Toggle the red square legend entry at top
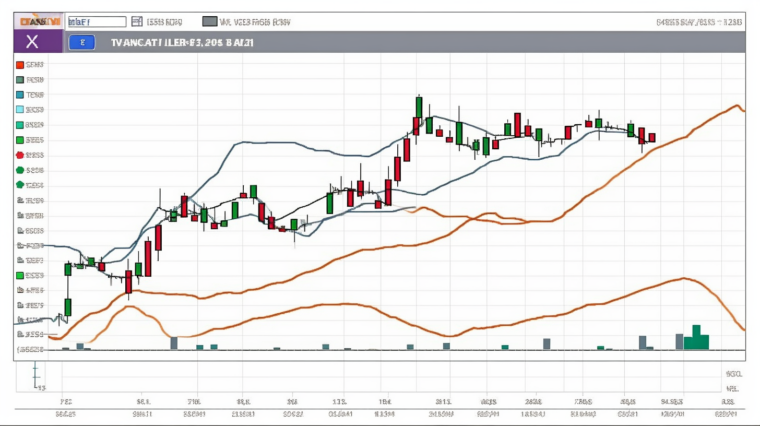The image size is (760, 426). tap(19, 64)
